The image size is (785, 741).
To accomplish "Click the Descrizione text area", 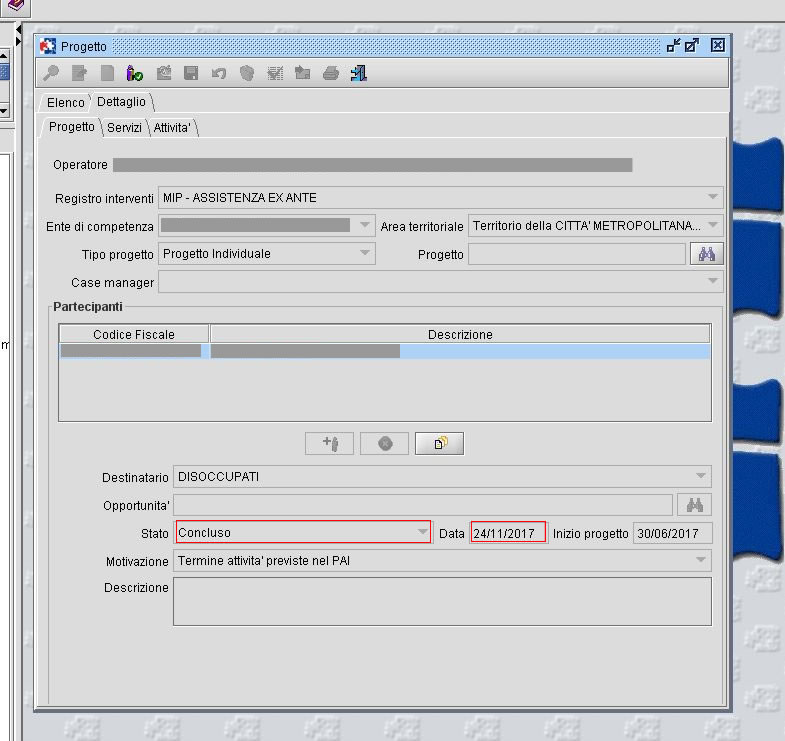I will pyautogui.click(x=442, y=602).
